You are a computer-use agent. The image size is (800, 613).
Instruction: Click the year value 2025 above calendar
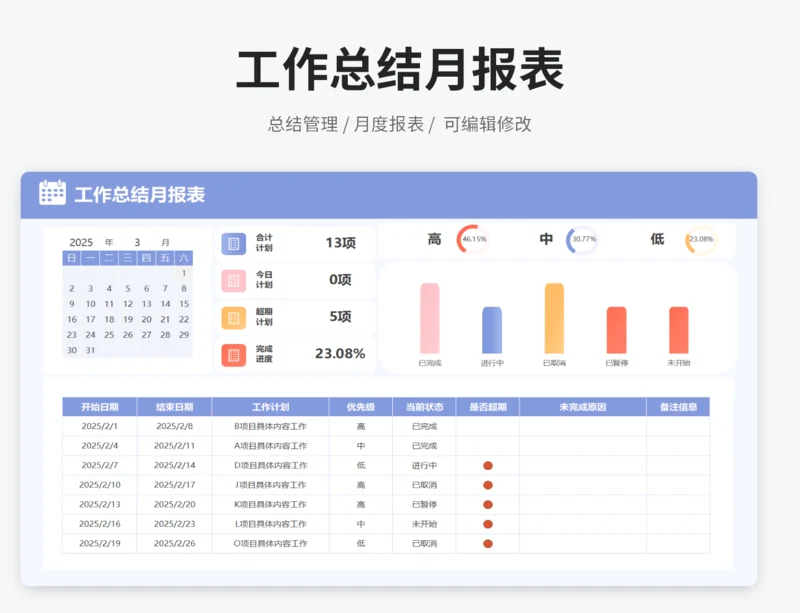[81, 242]
